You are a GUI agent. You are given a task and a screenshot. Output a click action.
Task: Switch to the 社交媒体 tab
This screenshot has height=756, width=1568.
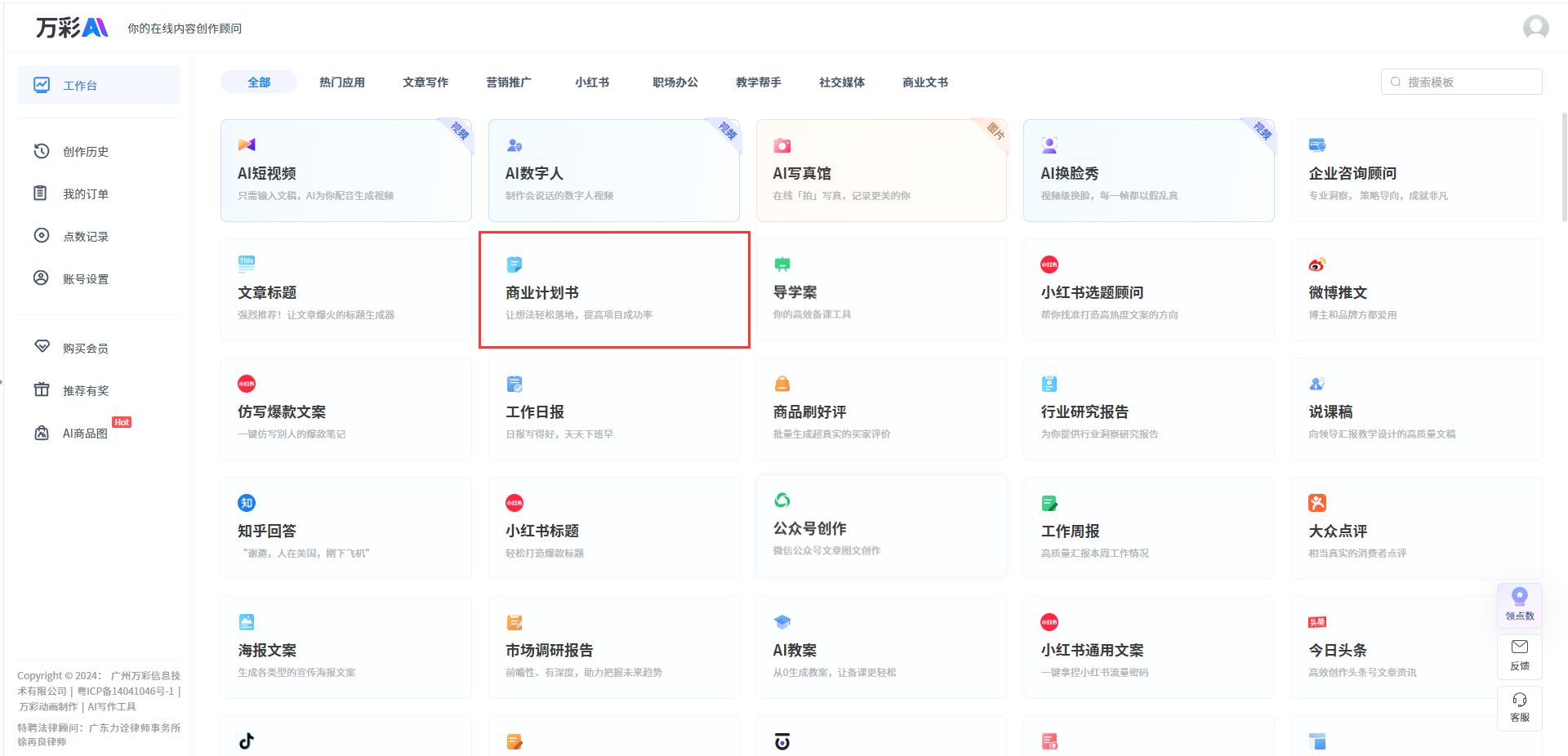(x=842, y=82)
